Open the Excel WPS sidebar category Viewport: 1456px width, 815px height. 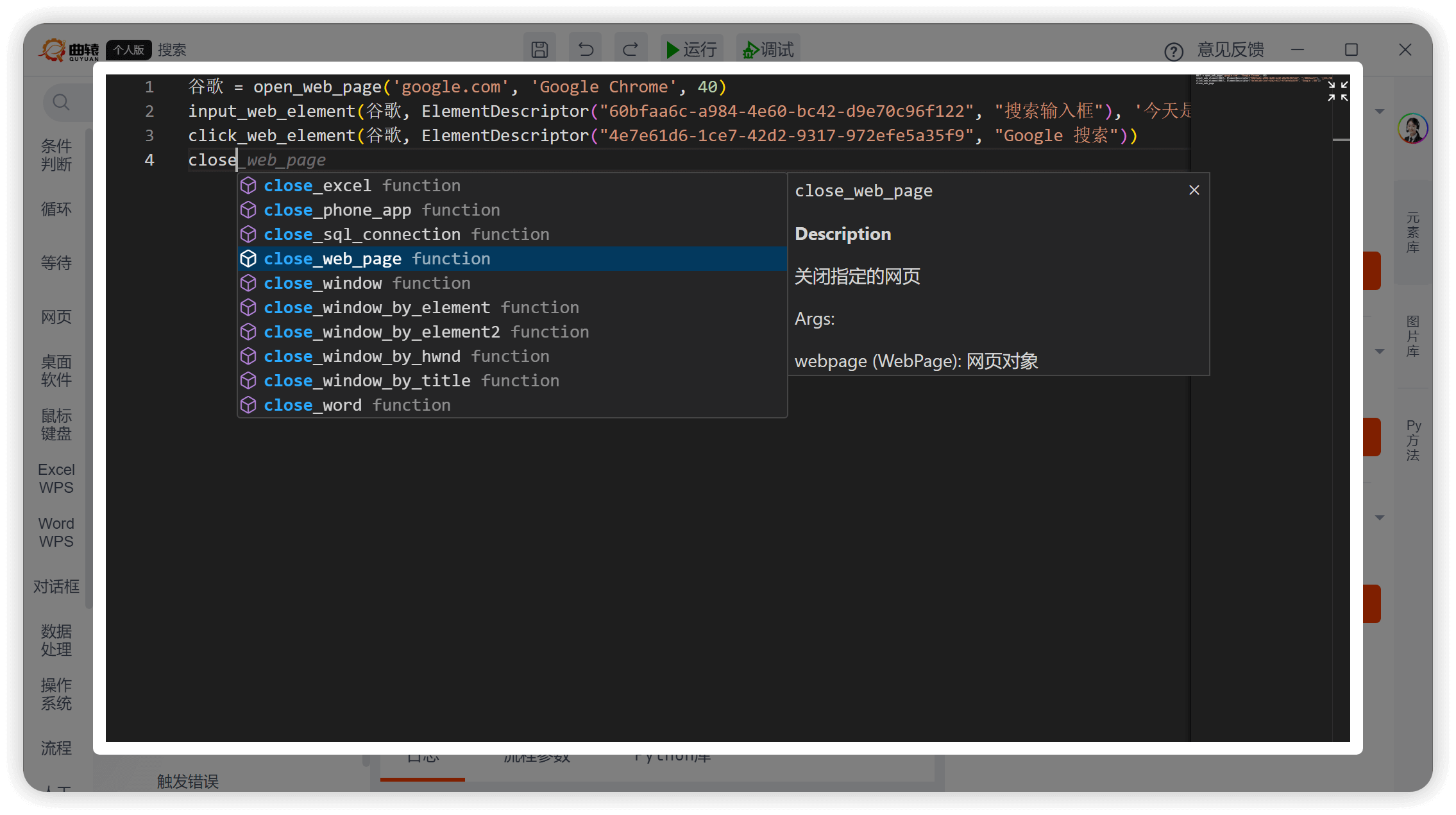[x=56, y=479]
